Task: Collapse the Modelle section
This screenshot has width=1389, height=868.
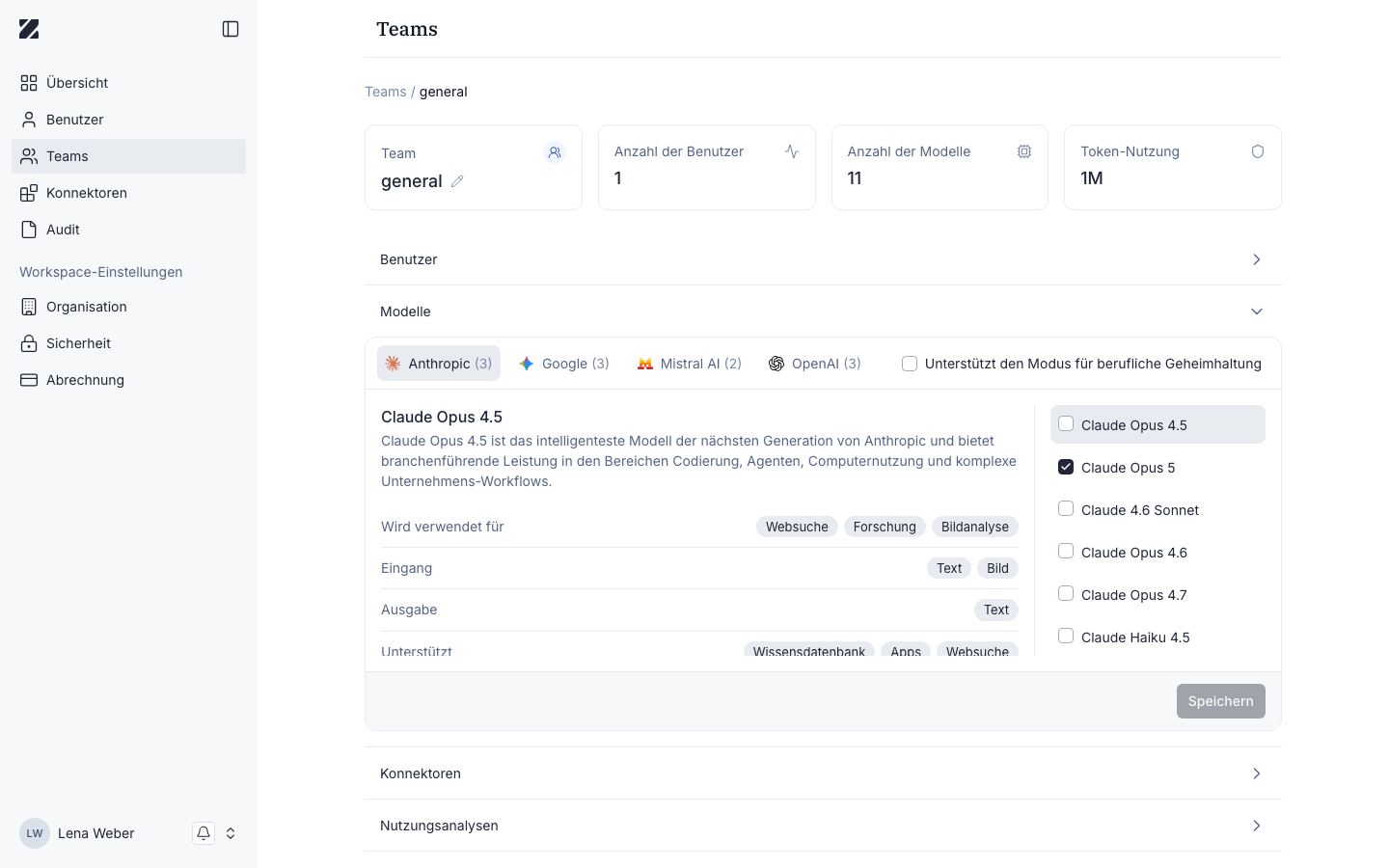Action: point(823,312)
